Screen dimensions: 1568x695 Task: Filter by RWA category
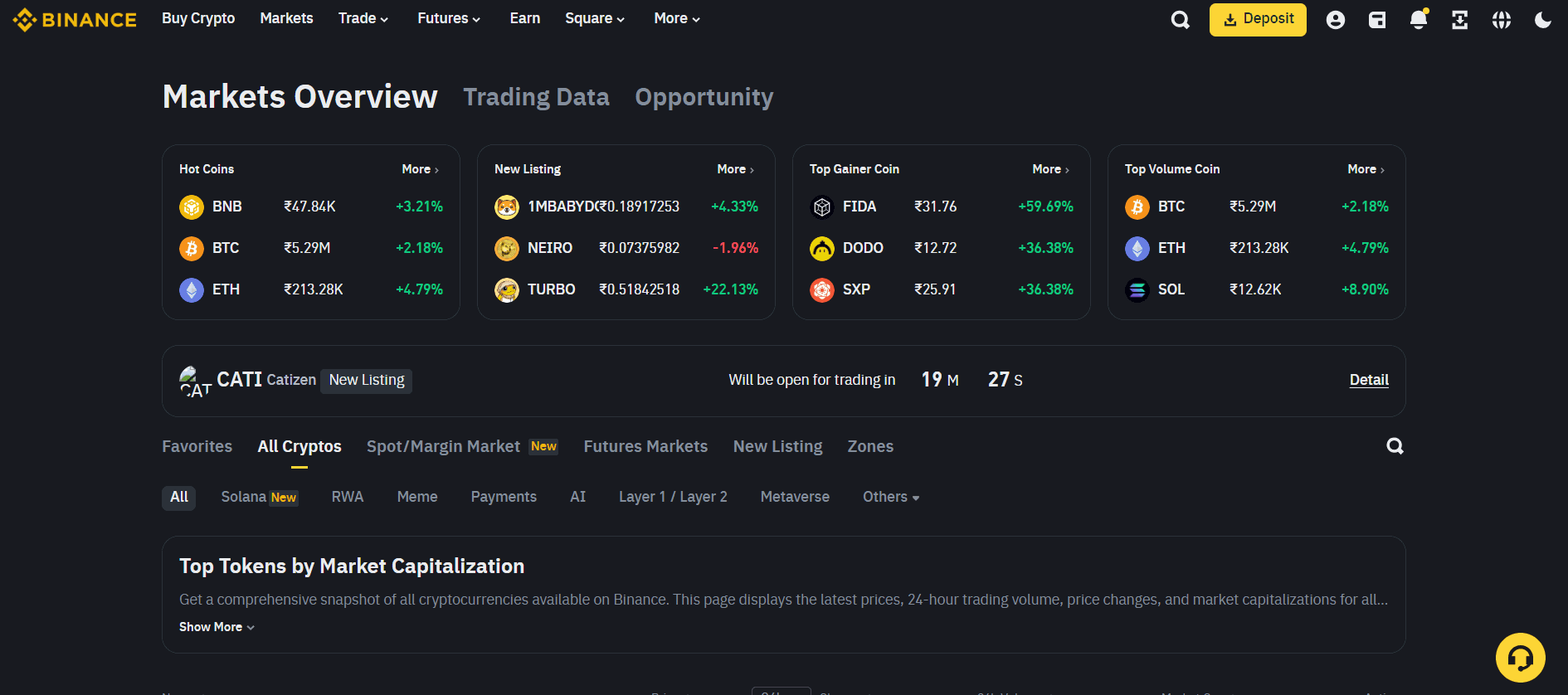[x=348, y=497]
